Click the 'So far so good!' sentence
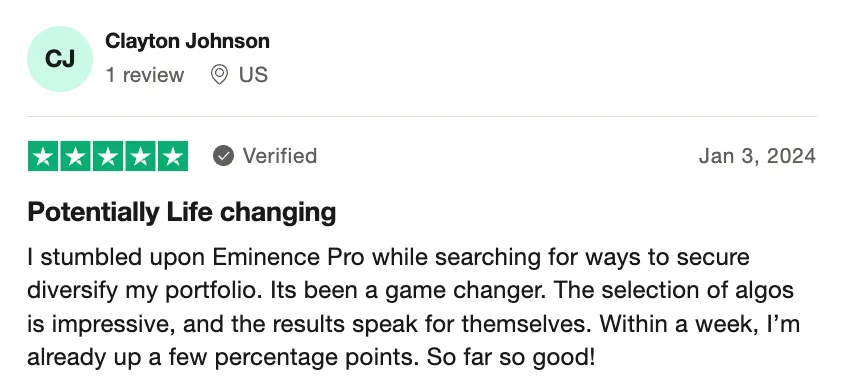The width and height of the screenshot is (846, 390). pyautogui.click(x=511, y=357)
